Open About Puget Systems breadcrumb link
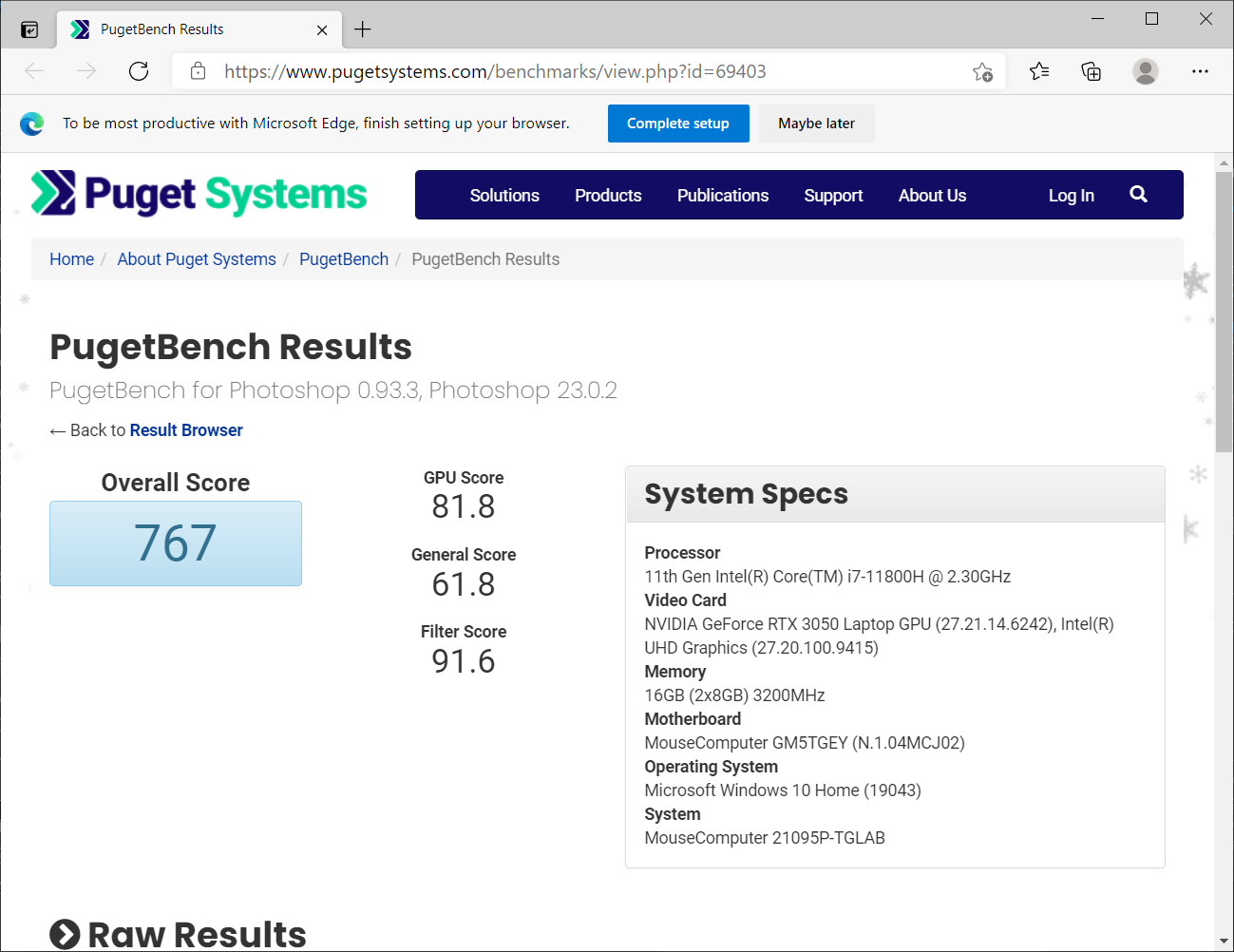1234x952 pixels. (197, 259)
